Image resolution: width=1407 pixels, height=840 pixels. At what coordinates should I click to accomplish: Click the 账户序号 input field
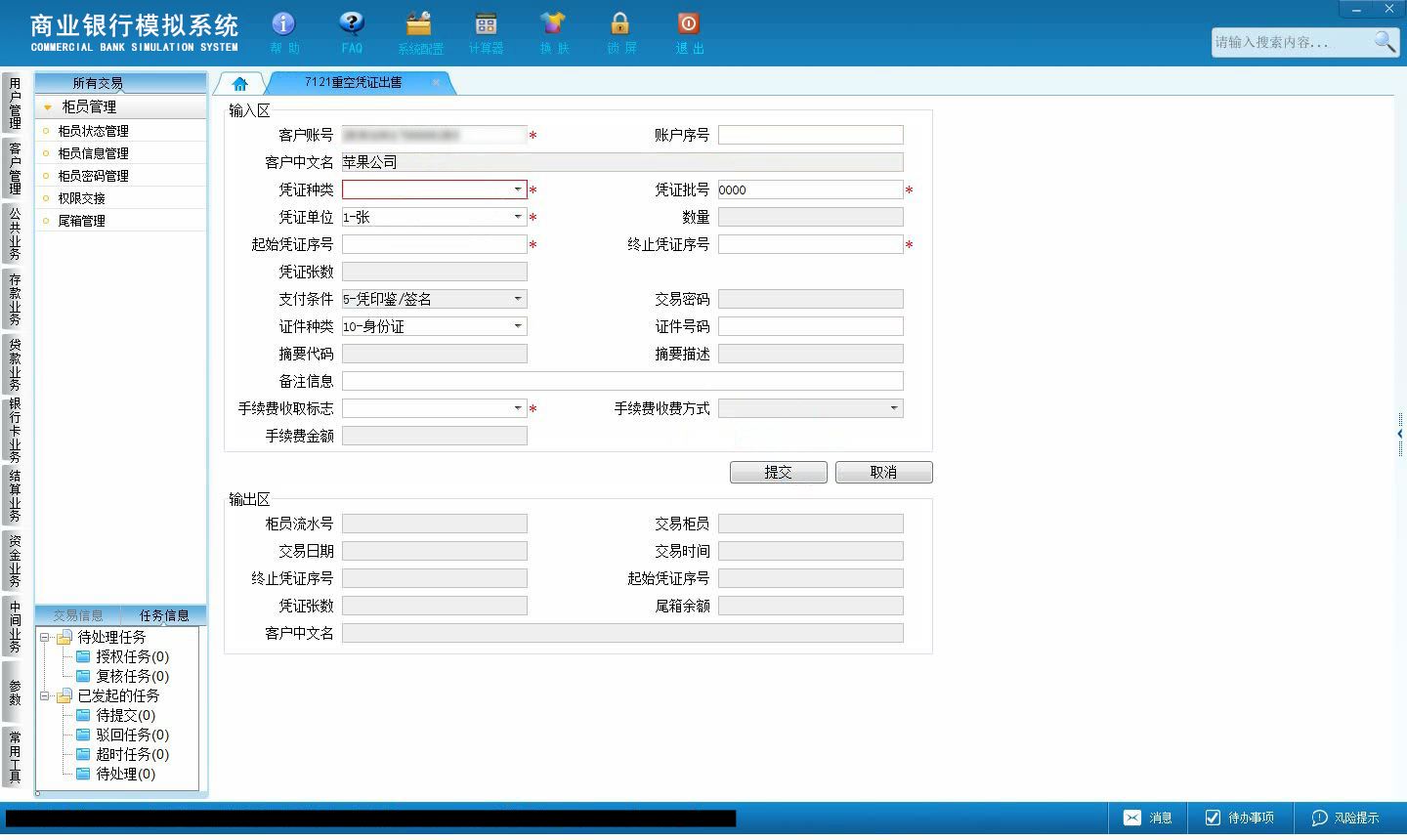click(811, 135)
